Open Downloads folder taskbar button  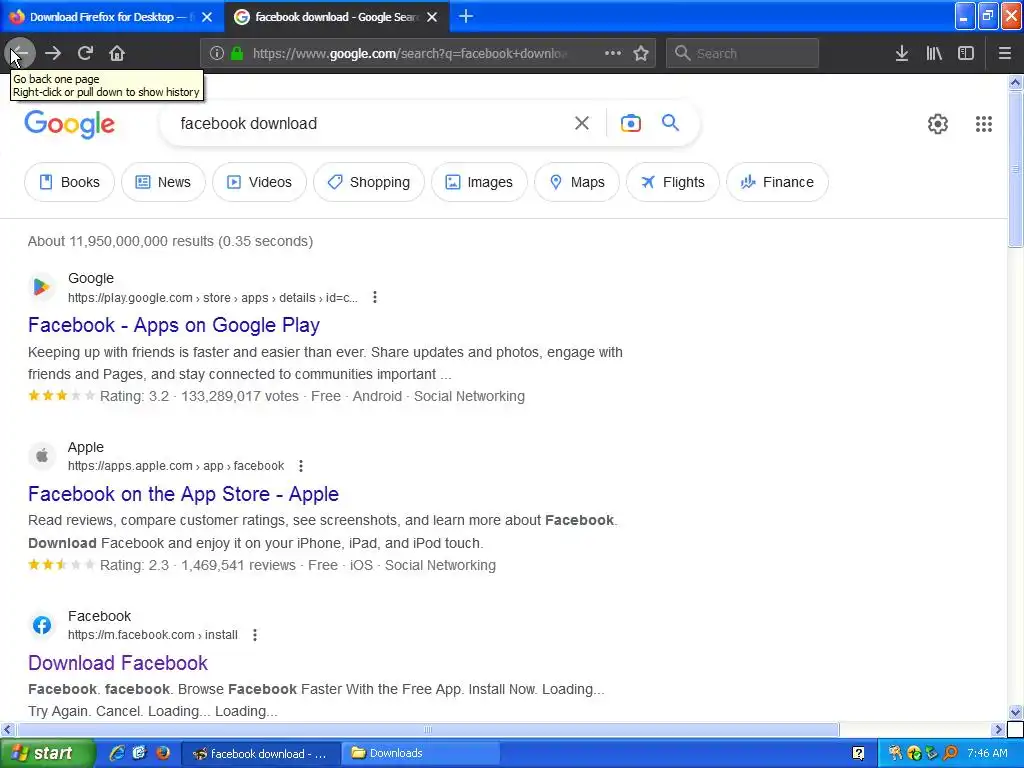pos(421,754)
